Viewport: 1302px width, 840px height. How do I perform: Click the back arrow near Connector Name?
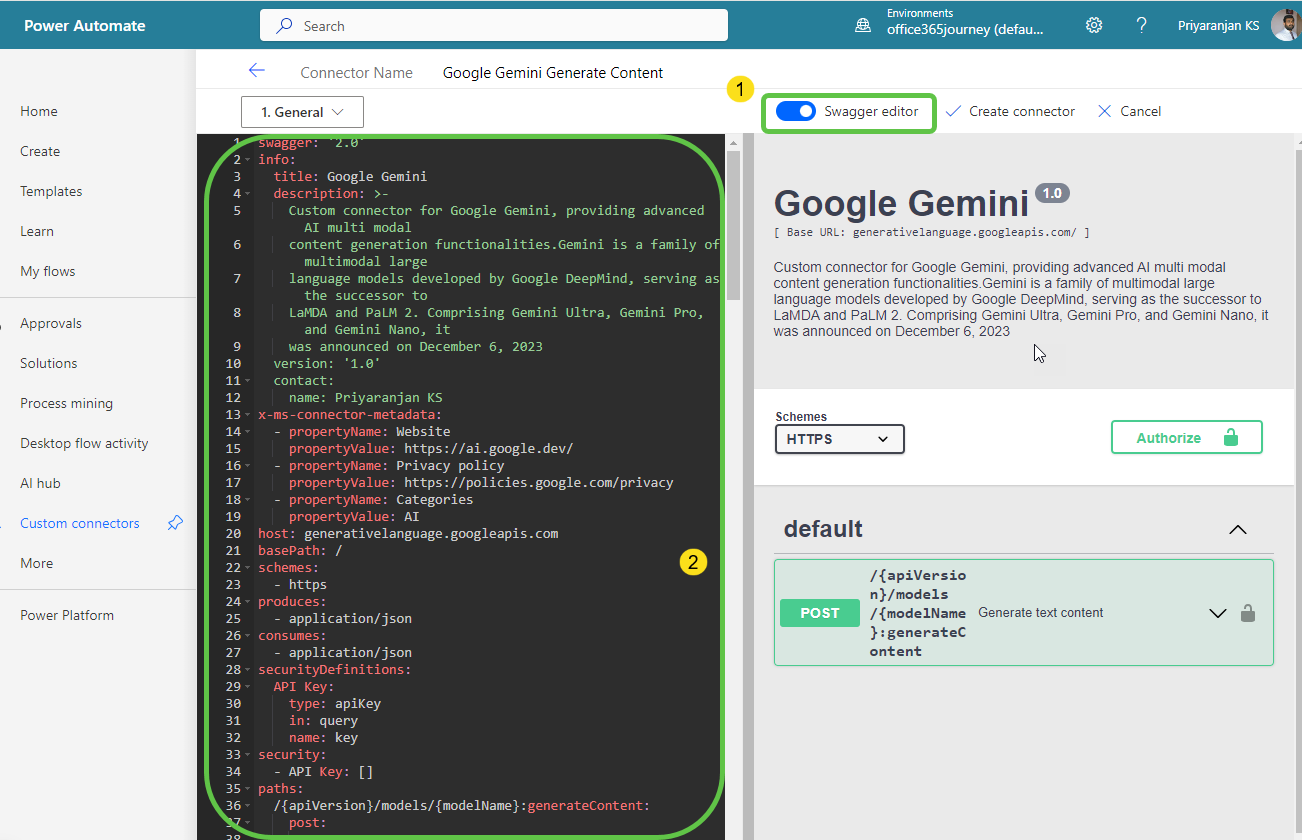(x=257, y=71)
